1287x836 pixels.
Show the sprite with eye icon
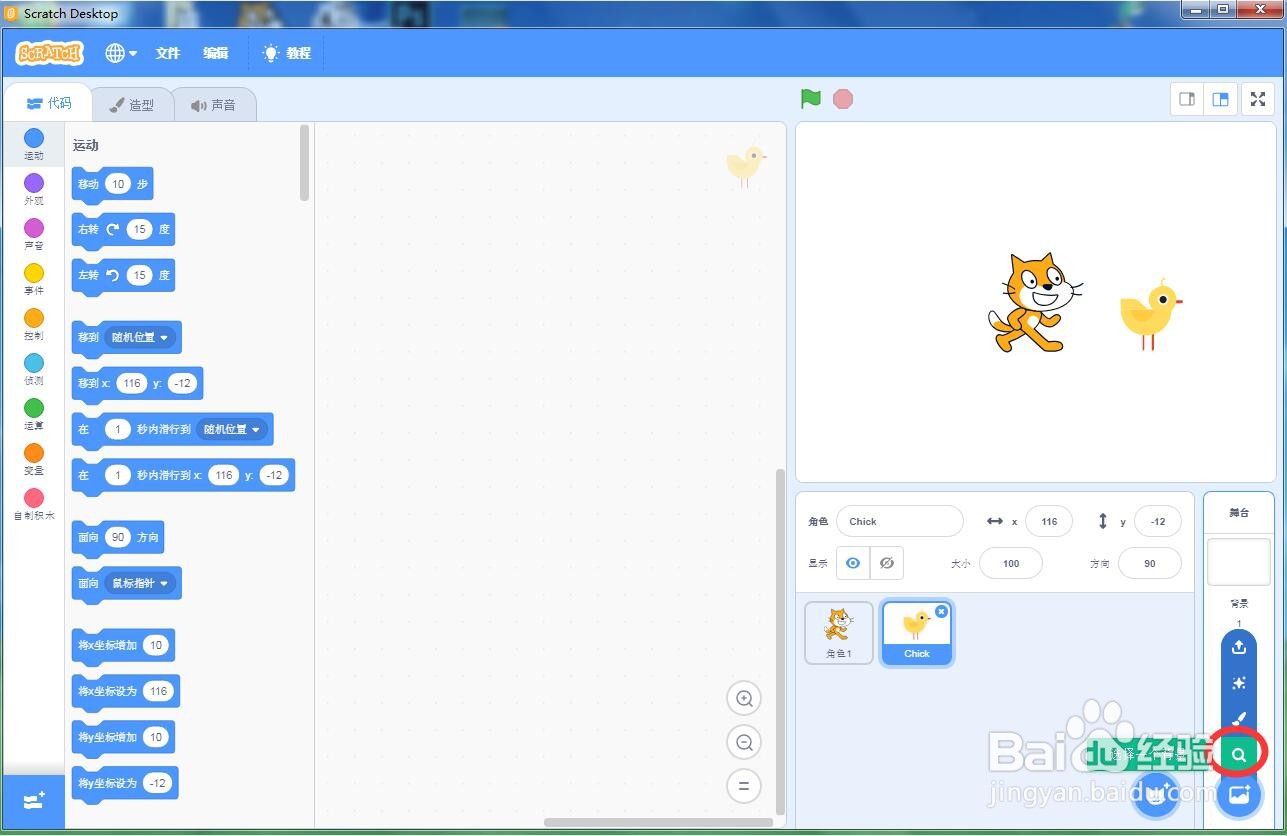[x=853, y=563]
